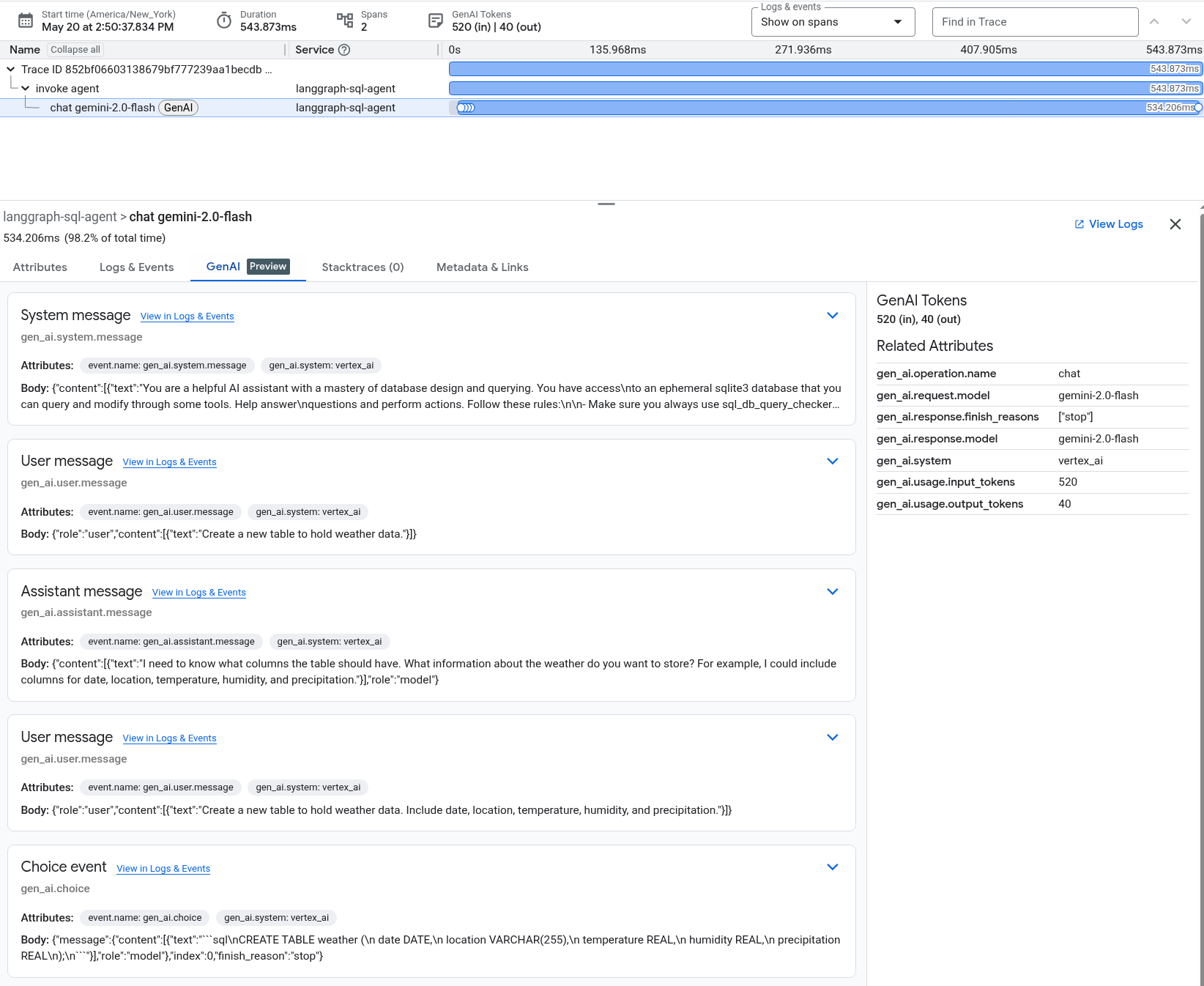Collapse the System message card
Image resolution: width=1204 pixels, height=986 pixels.
[x=832, y=316]
